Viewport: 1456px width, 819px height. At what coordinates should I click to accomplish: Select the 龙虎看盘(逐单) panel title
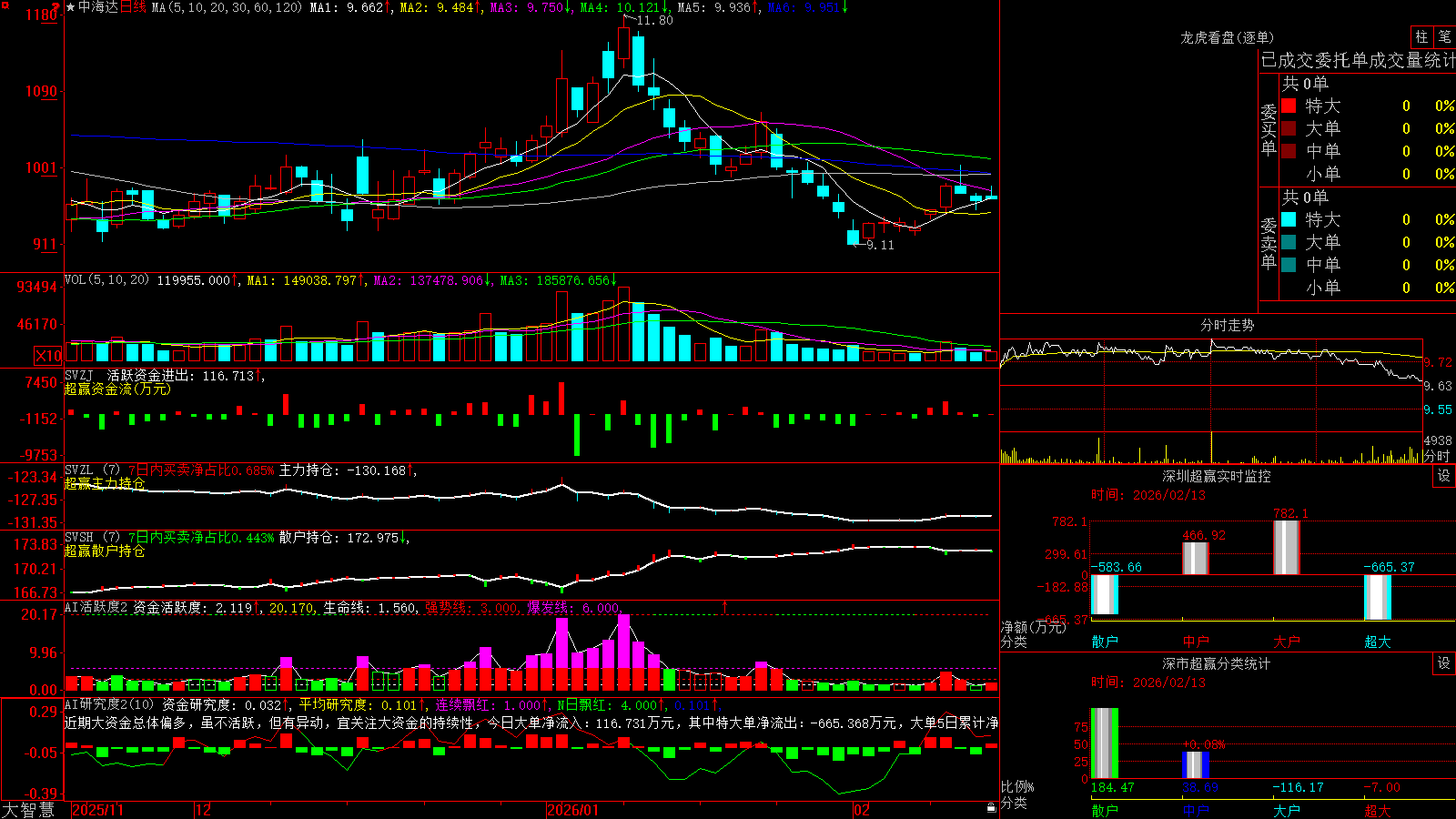point(1227,37)
